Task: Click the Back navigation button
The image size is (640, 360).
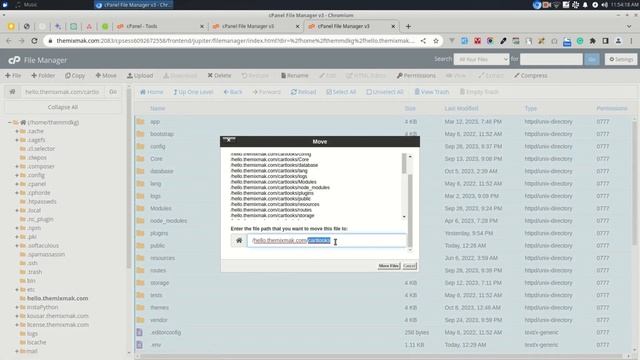Action: click(x=233, y=92)
